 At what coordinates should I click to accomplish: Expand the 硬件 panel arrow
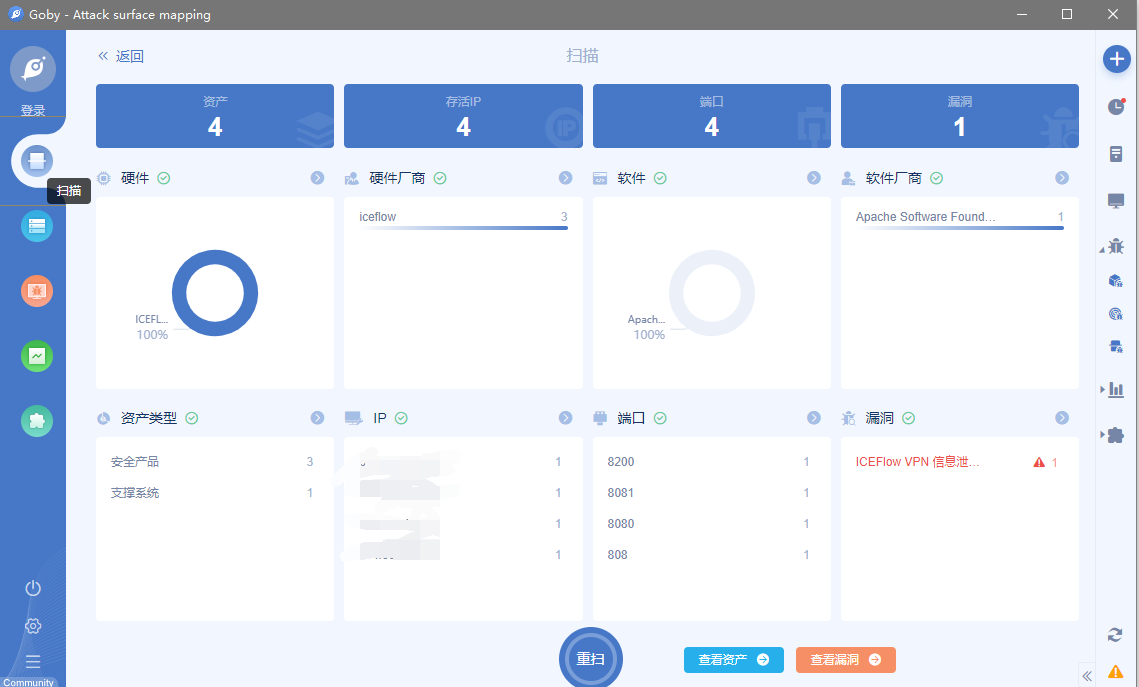point(317,178)
